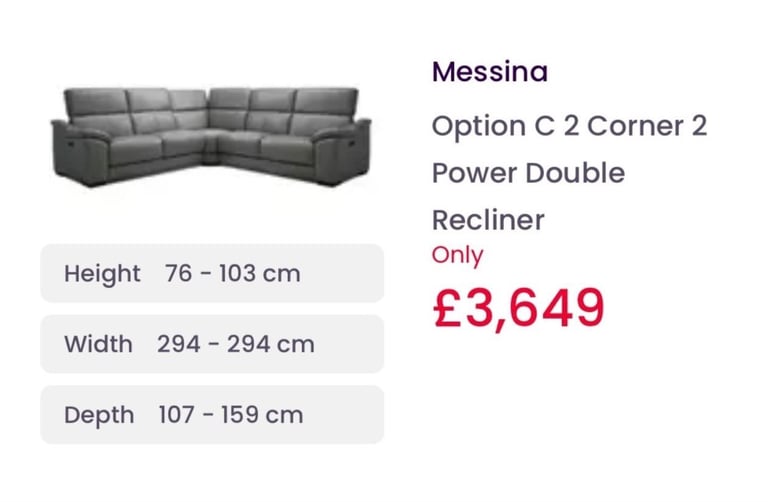Click the Width dimension row
The width and height of the screenshot is (768, 502).
point(212,344)
